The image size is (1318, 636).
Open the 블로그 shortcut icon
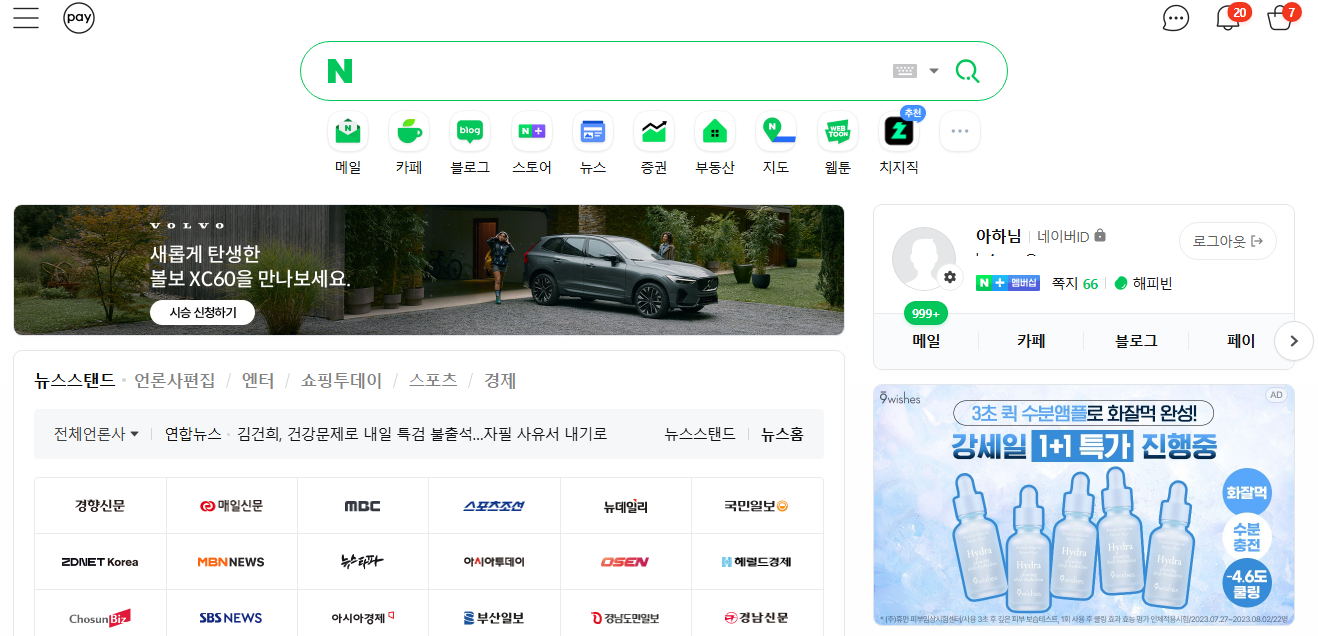pyautogui.click(x=470, y=131)
